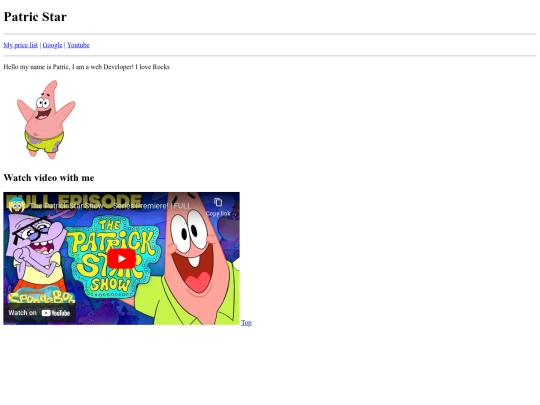This screenshot has width=540, height=405.
Task: Open the "My price list" link
Action: 21,45
